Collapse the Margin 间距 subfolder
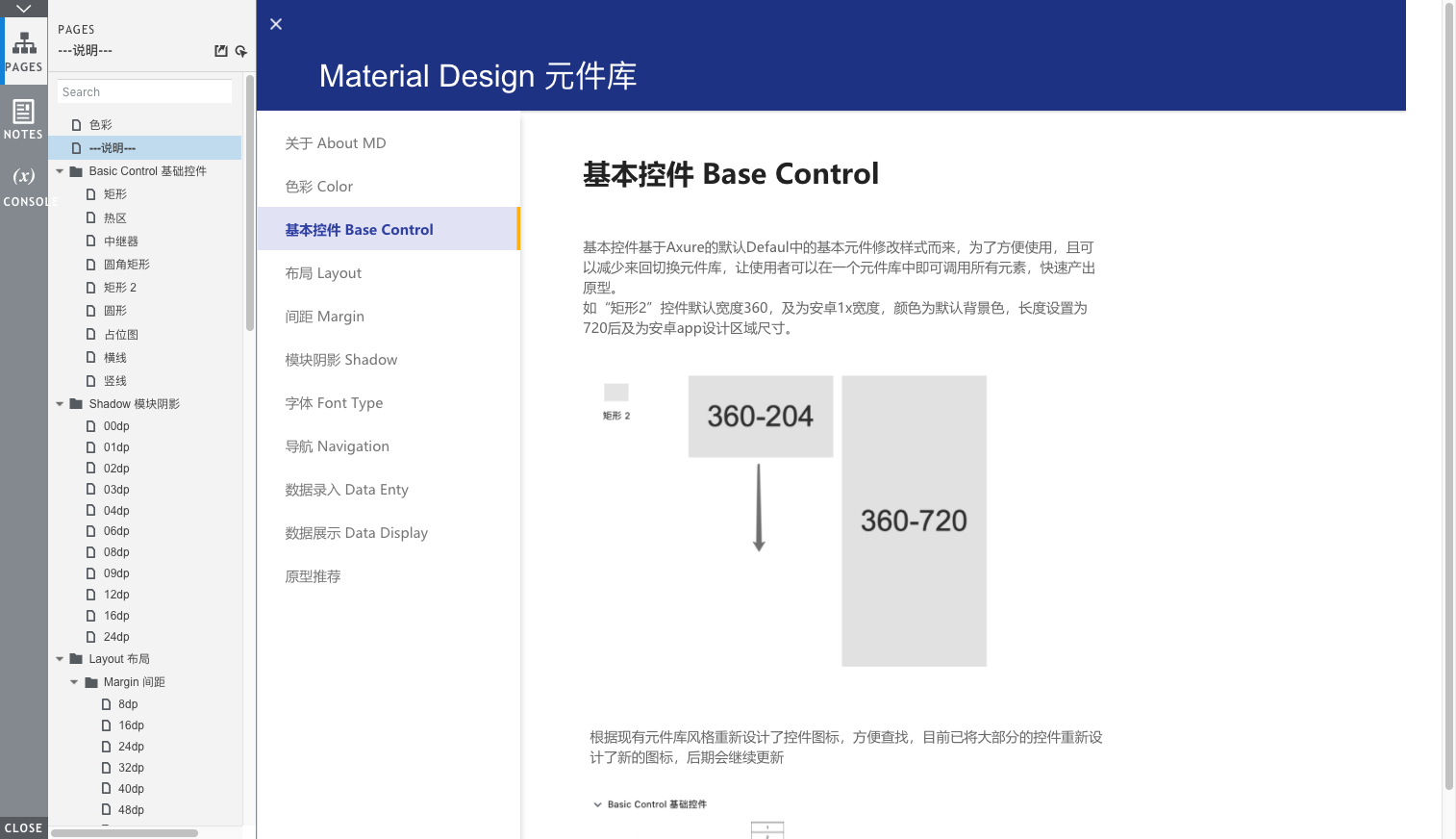This screenshot has height=839, width=1456. 74,682
